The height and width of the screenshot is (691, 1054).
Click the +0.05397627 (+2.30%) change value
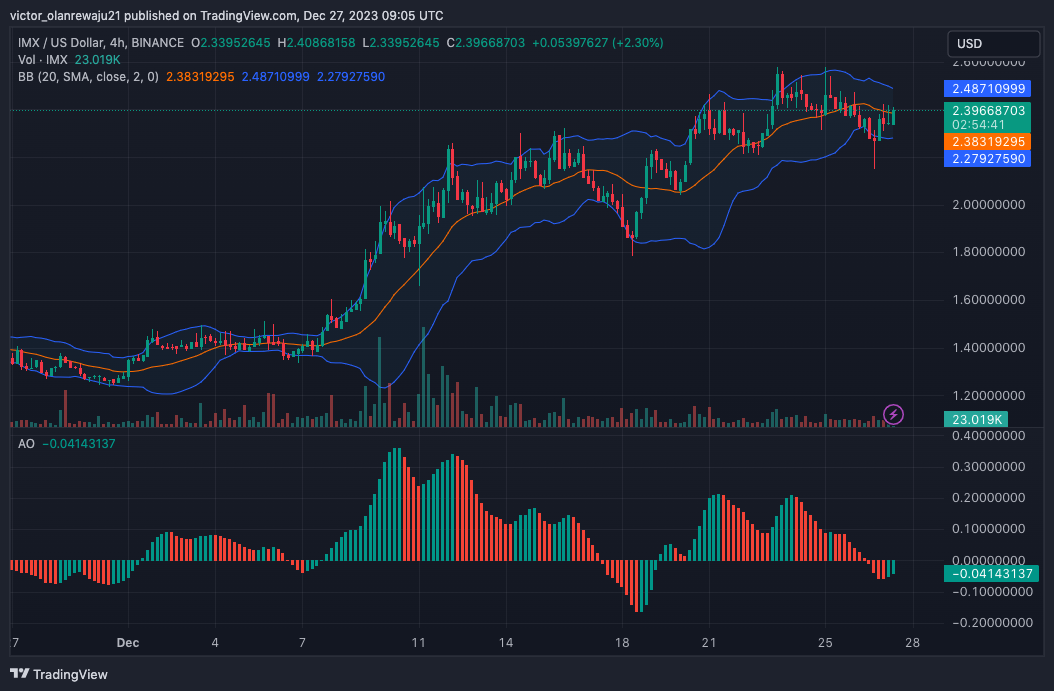click(598, 42)
